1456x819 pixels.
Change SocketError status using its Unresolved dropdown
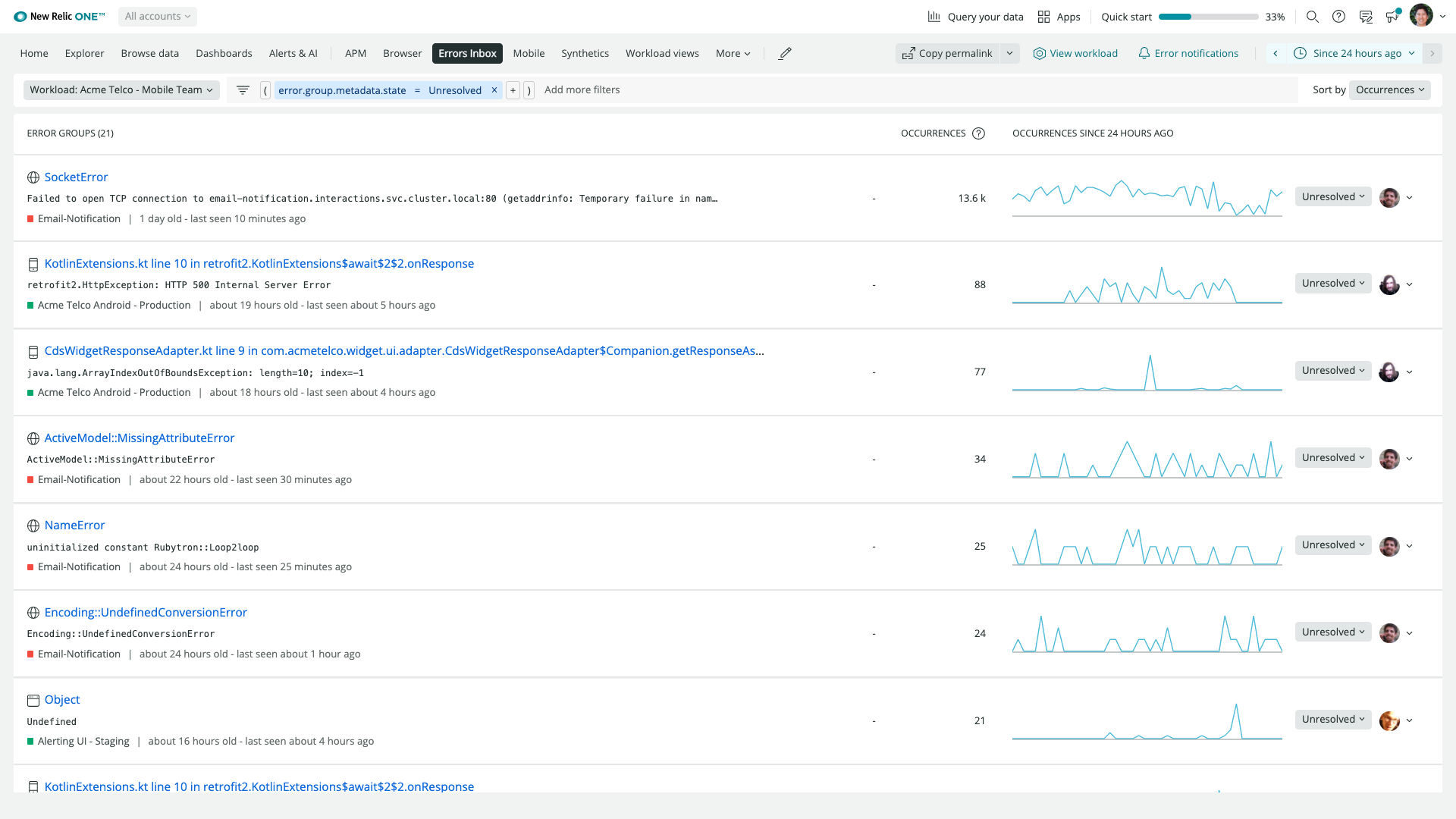tap(1332, 196)
